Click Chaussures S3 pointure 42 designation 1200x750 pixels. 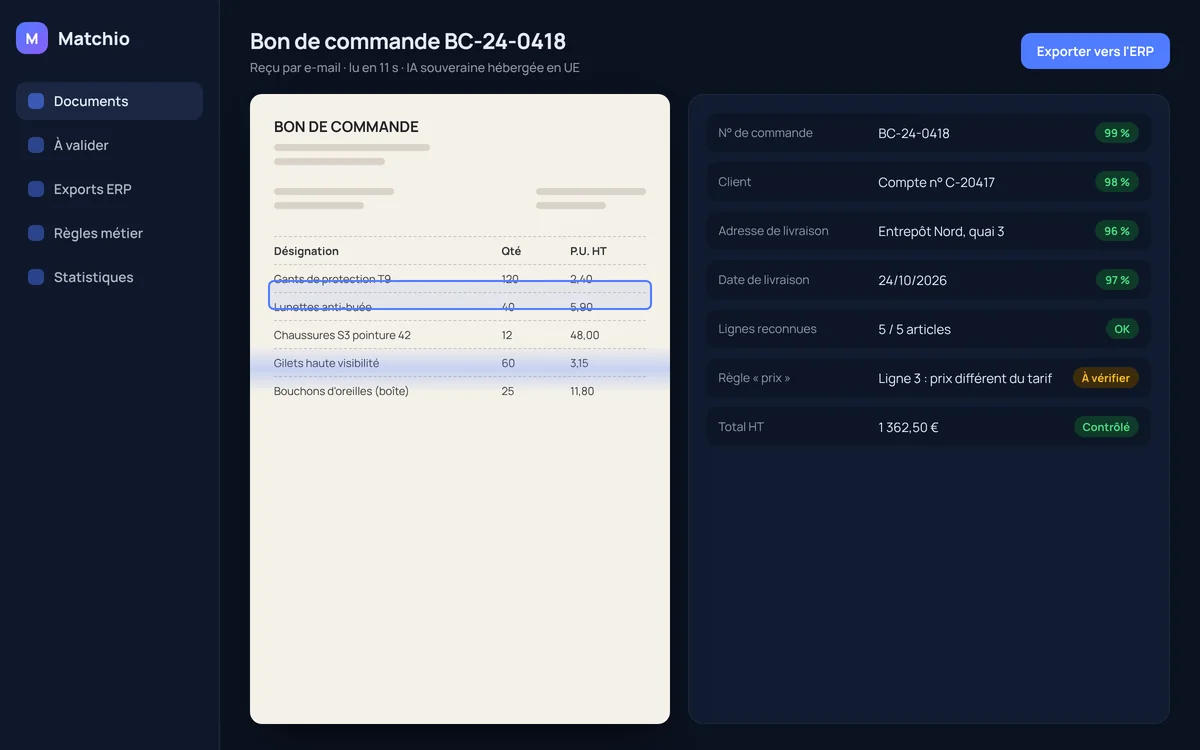[x=342, y=335]
